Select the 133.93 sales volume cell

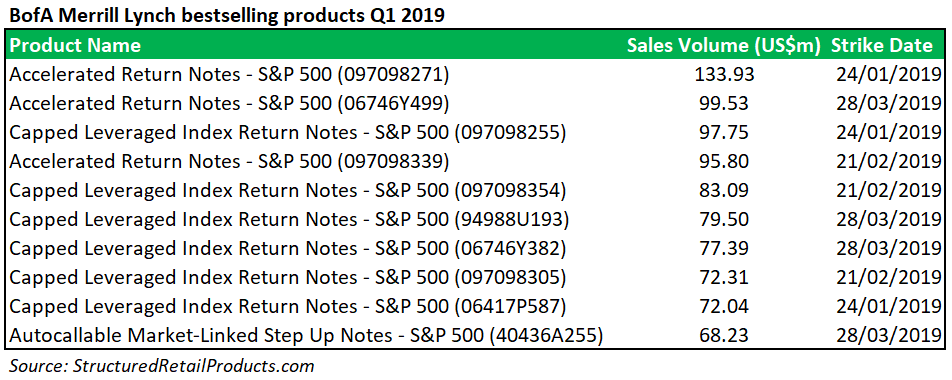click(x=724, y=74)
